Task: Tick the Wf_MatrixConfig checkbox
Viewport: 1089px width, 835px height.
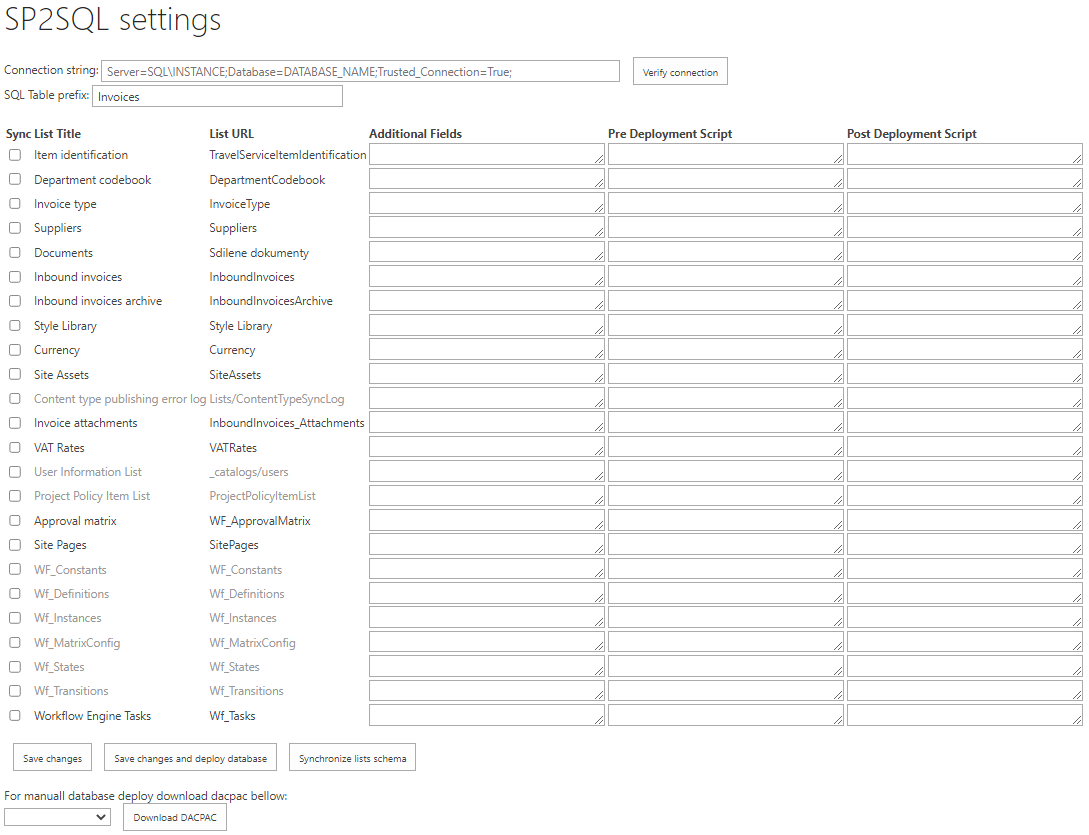Action: pos(15,643)
